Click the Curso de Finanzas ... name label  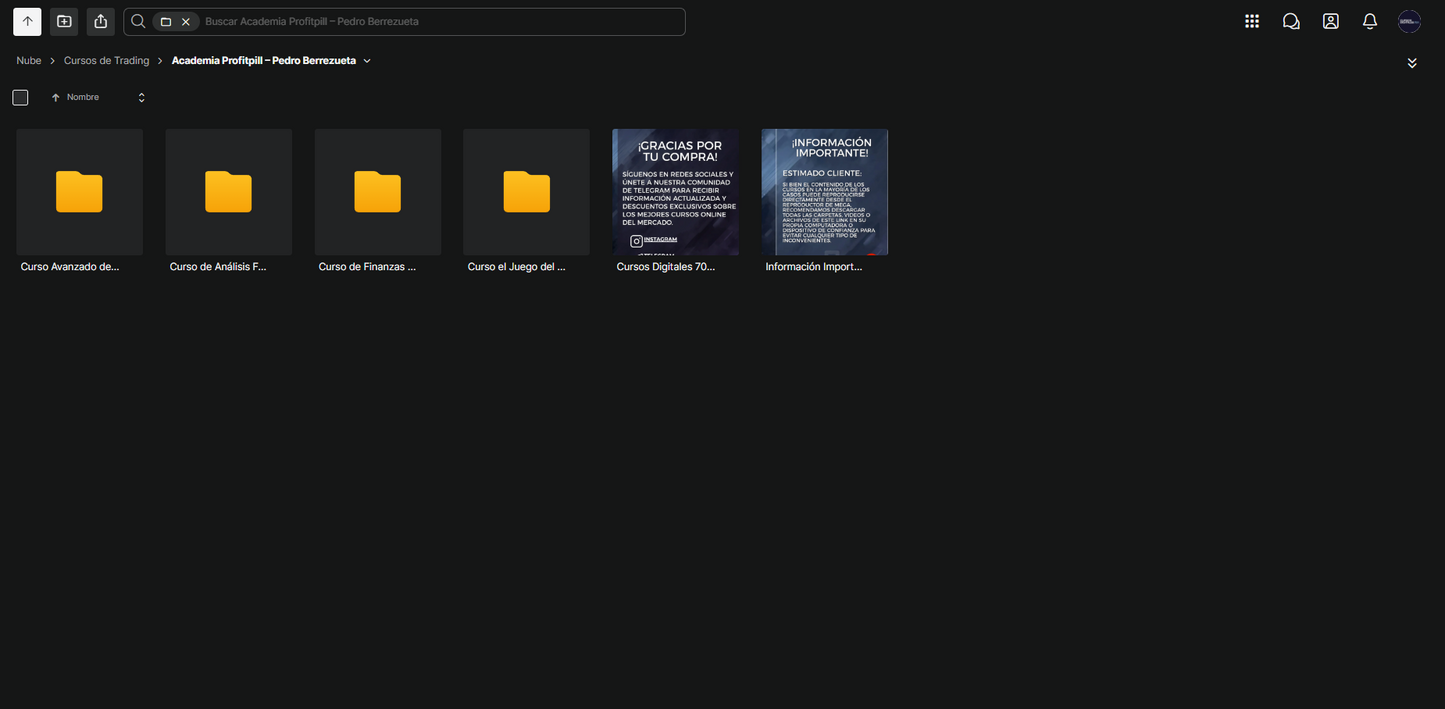click(x=367, y=267)
